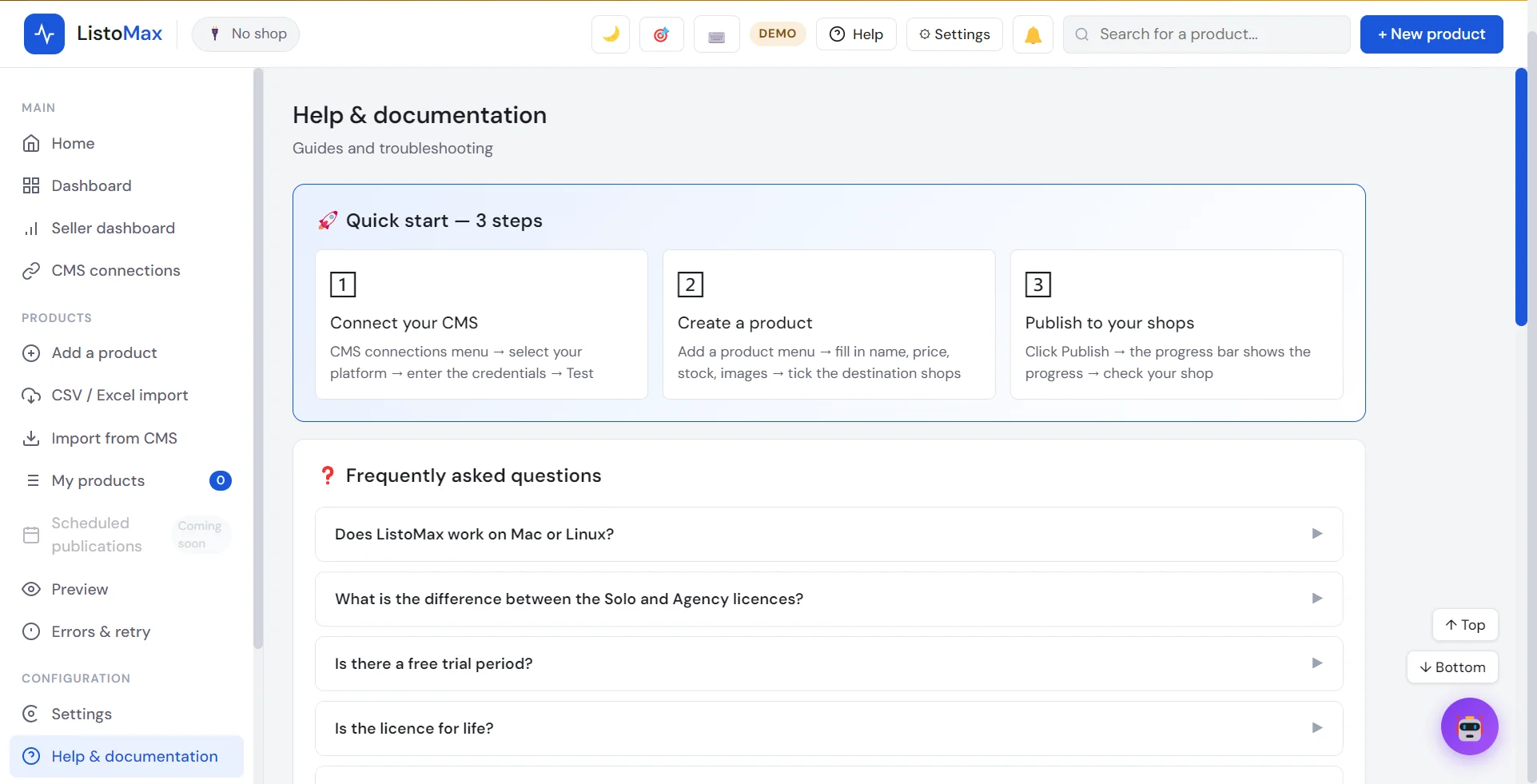
Task: Click the 'Guides and troubleshooting' subtitle
Action: 392,148
